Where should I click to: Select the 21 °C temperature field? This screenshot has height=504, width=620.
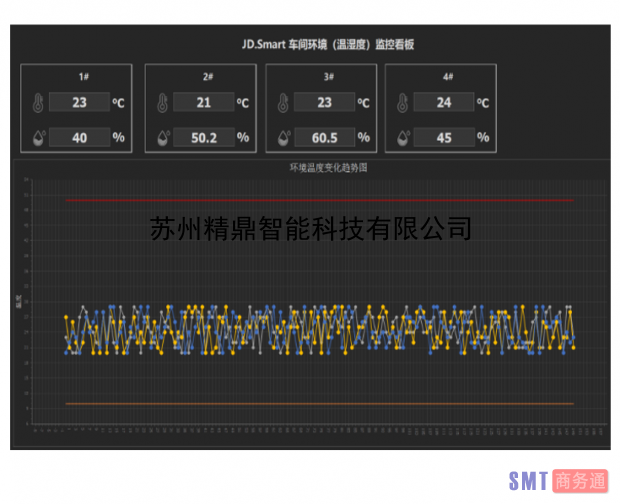[x=203, y=102]
